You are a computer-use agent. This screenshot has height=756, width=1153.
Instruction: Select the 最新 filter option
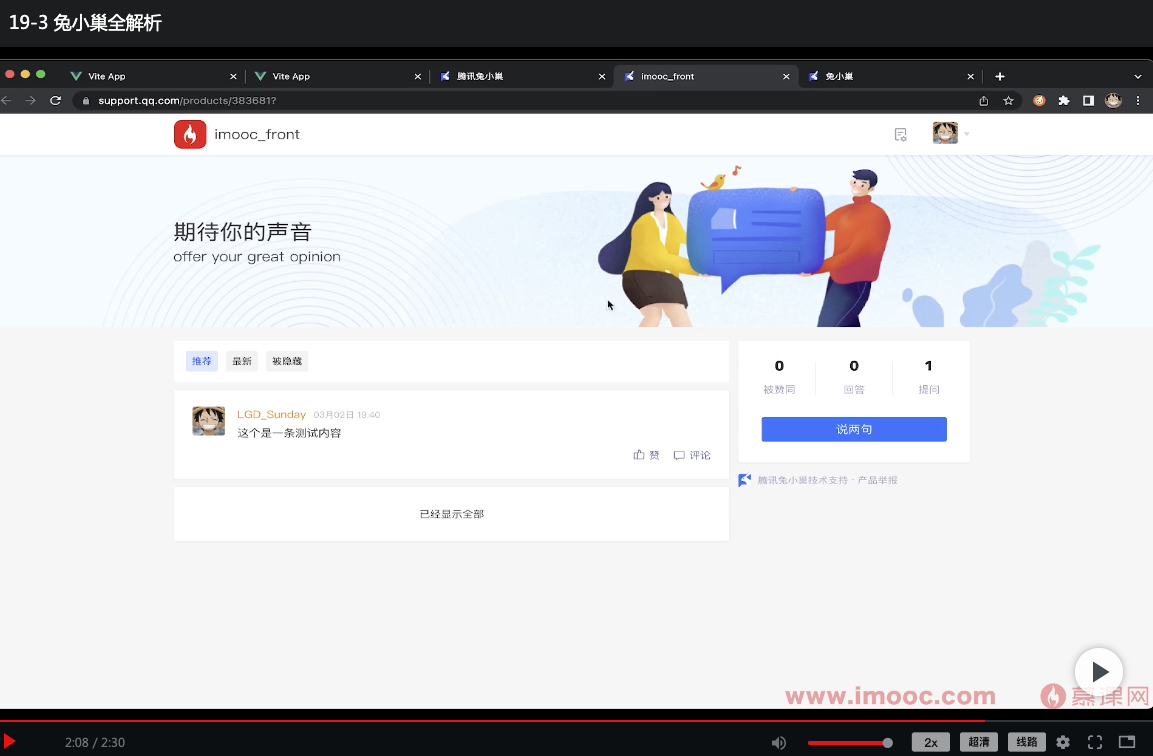click(x=241, y=360)
